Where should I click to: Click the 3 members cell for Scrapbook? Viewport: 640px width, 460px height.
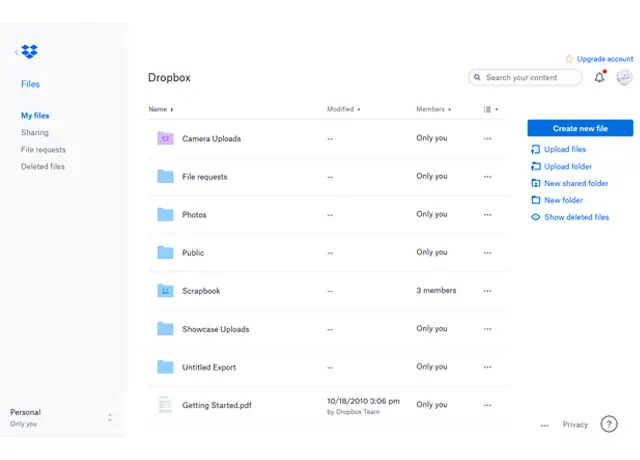(x=436, y=290)
